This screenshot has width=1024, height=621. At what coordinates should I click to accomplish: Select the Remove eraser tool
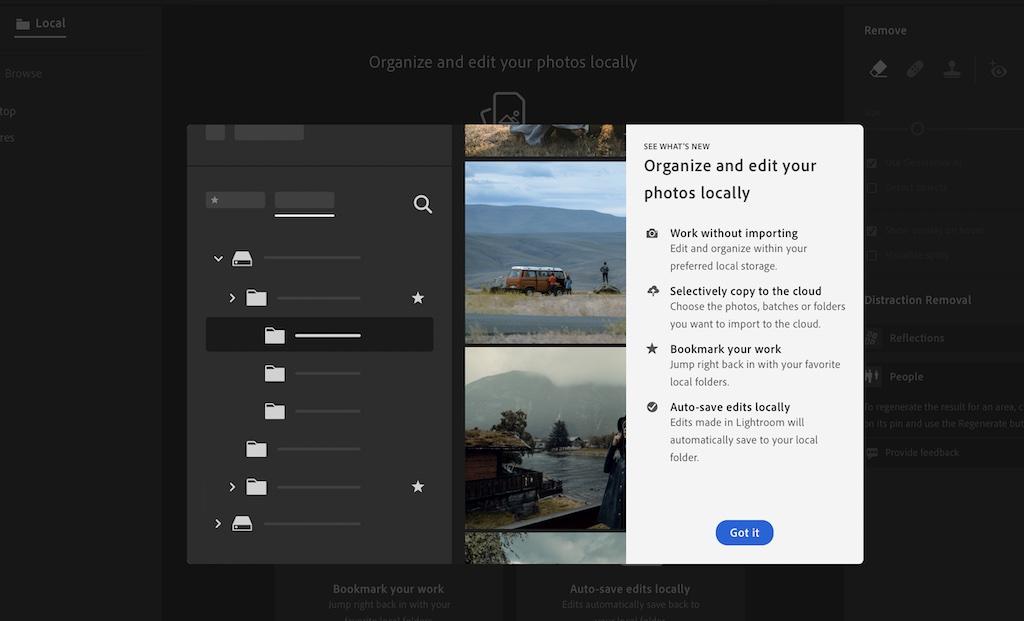[878, 69]
